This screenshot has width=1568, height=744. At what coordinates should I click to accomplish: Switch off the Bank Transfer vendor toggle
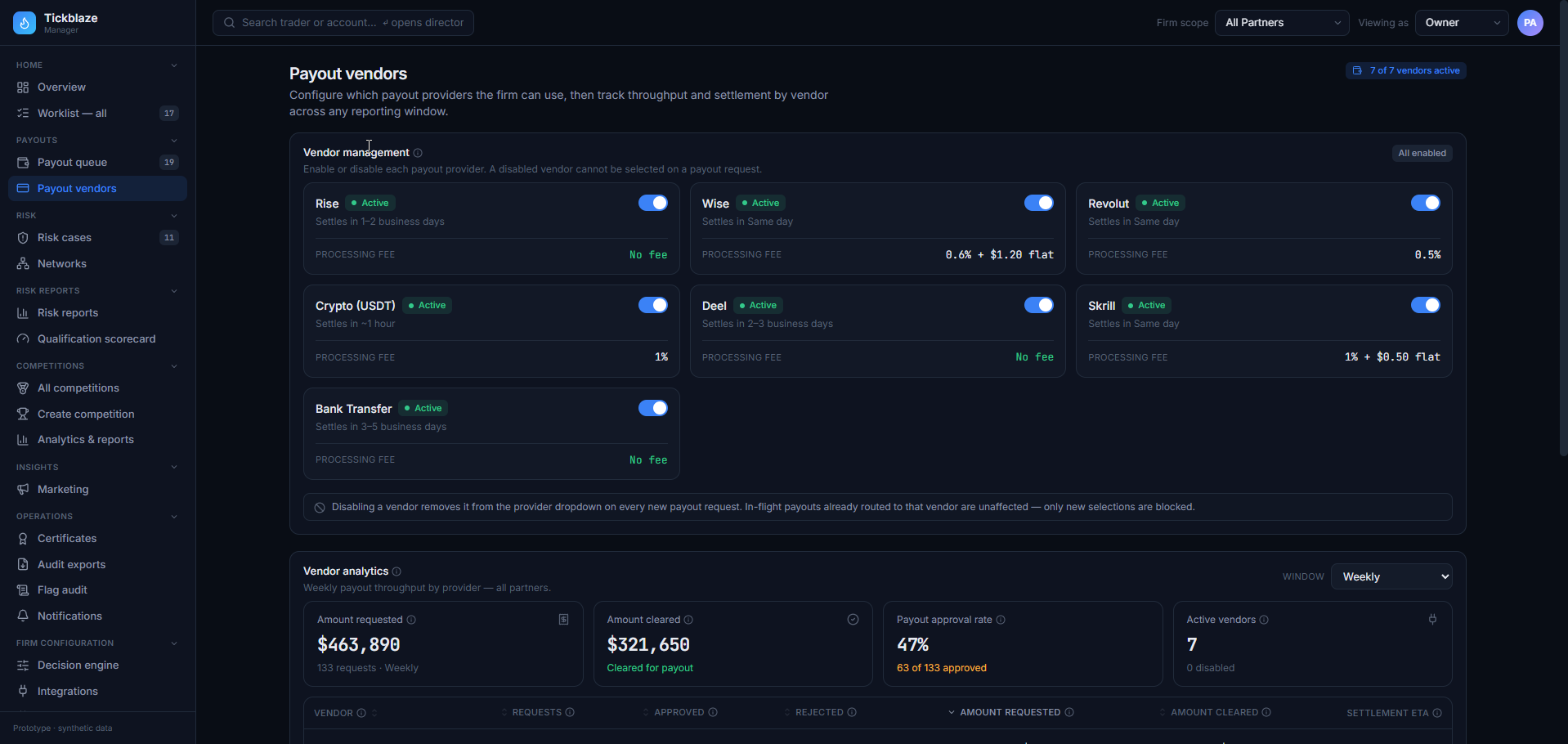click(x=653, y=408)
